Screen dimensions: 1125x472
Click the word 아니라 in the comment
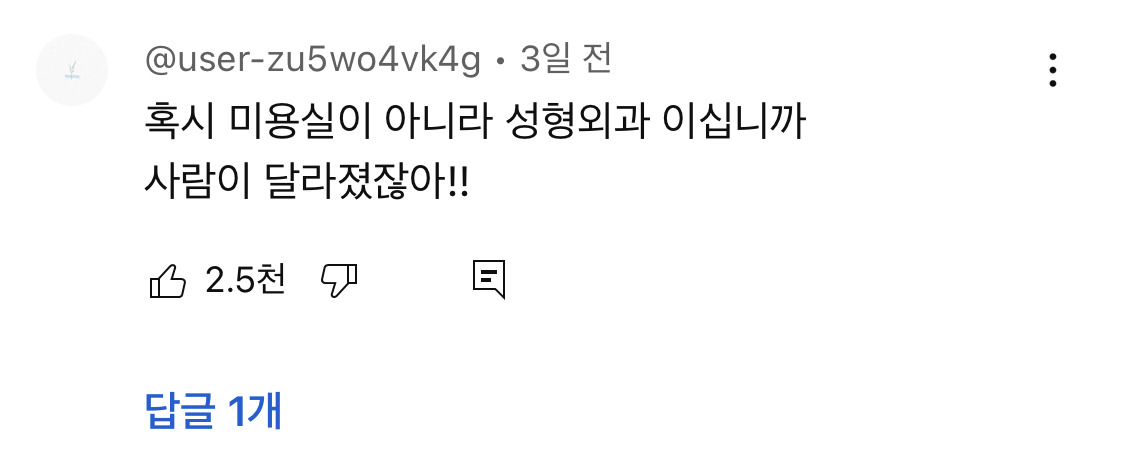click(x=438, y=123)
